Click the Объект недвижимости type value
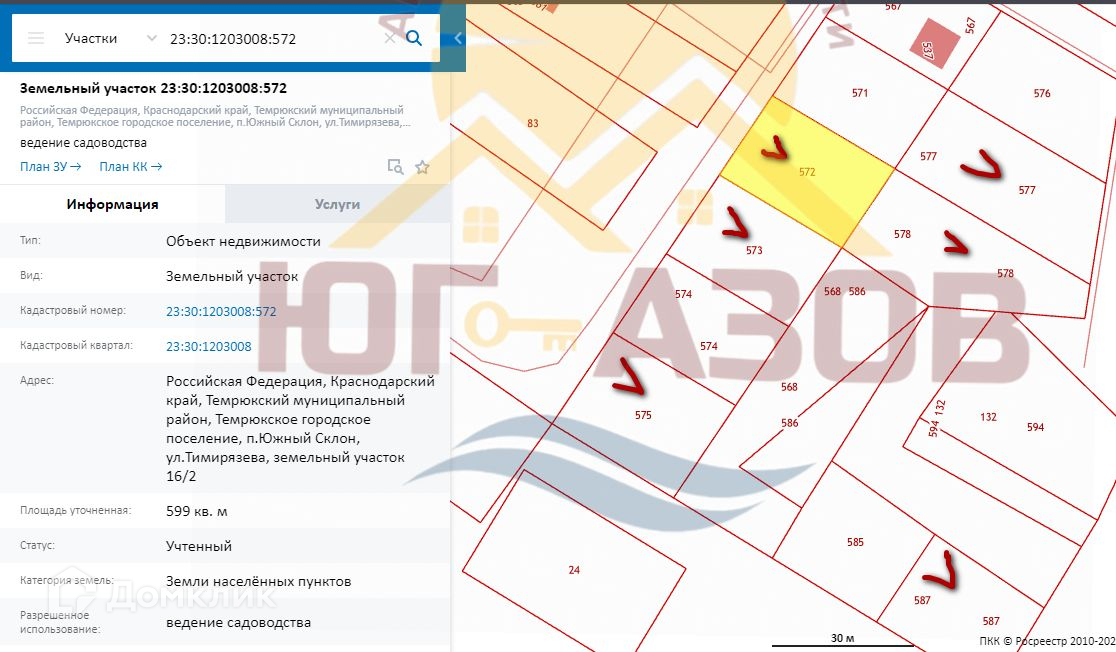The height and width of the screenshot is (652, 1116). [x=243, y=241]
